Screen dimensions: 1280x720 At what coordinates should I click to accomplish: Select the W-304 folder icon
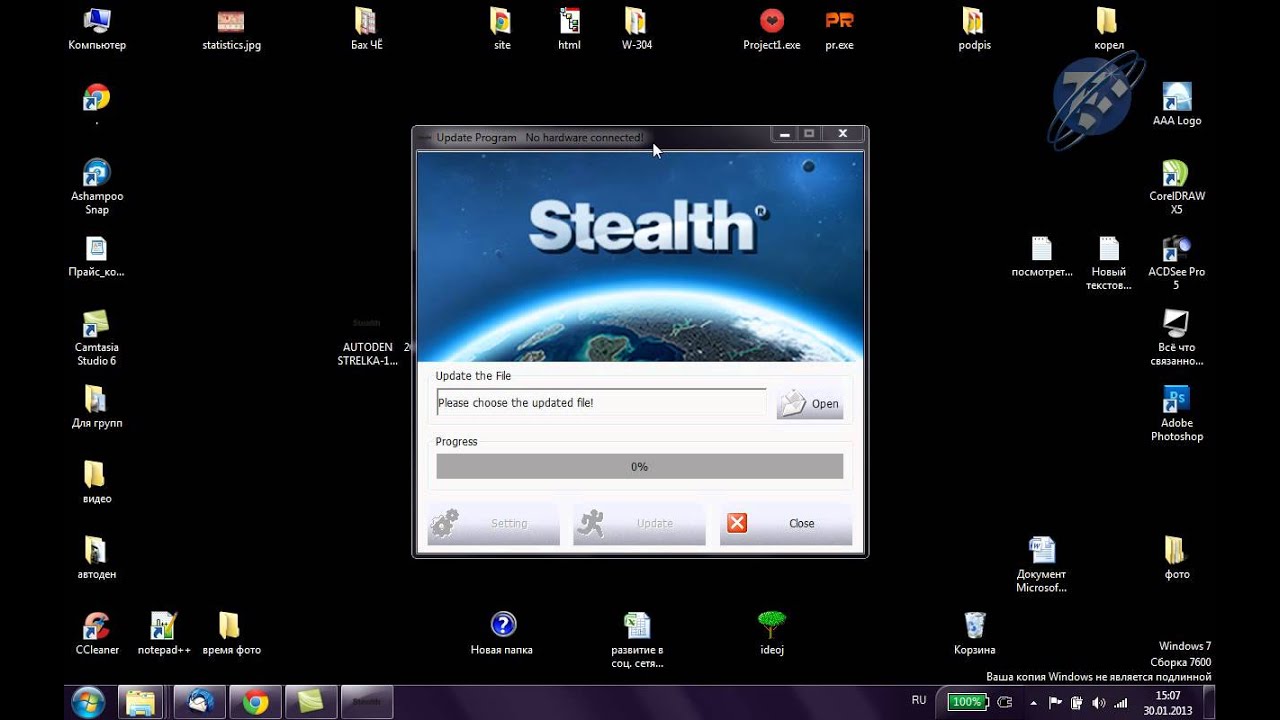pyautogui.click(x=636, y=29)
